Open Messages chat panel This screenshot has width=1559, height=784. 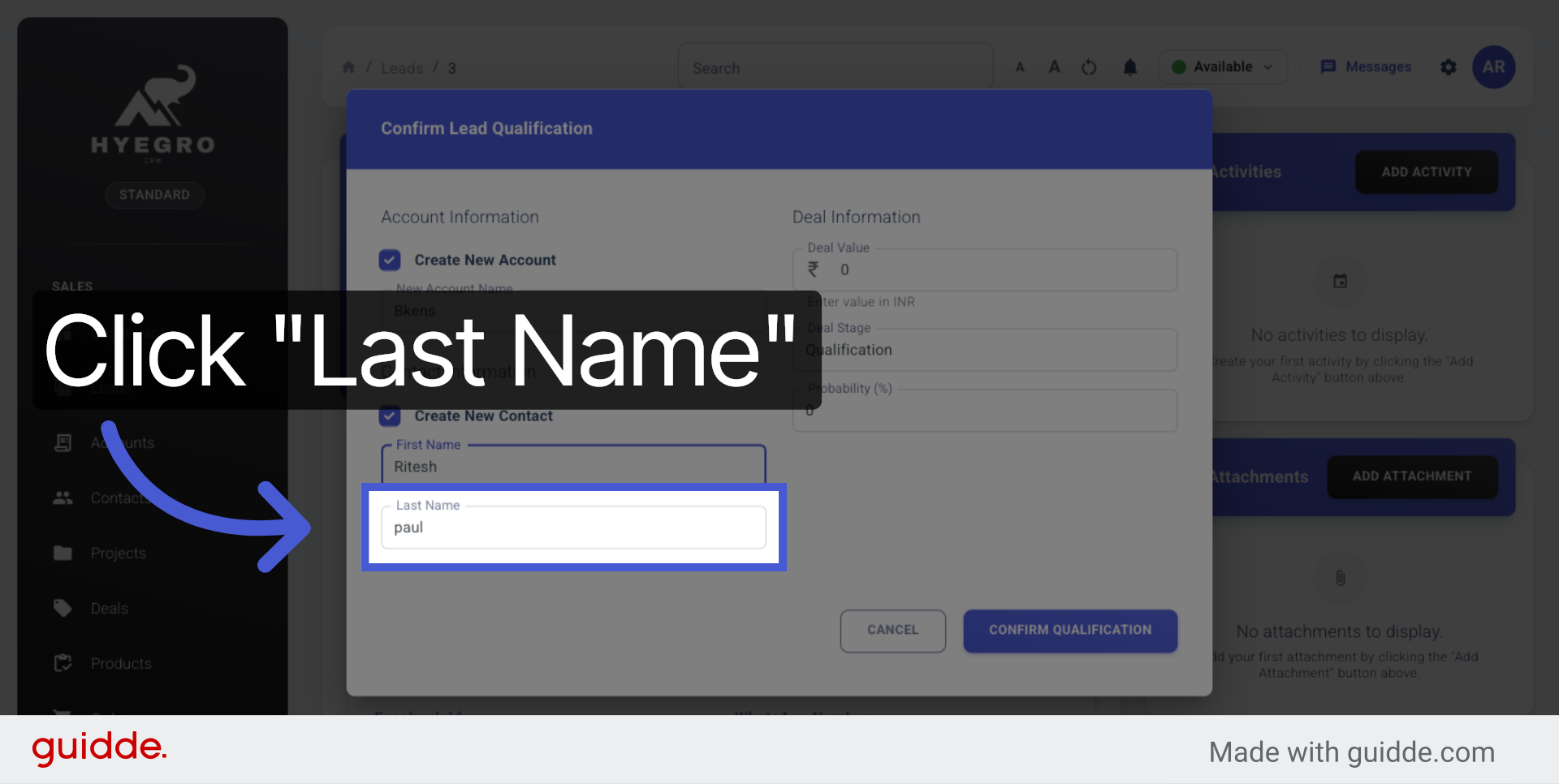tap(1365, 67)
